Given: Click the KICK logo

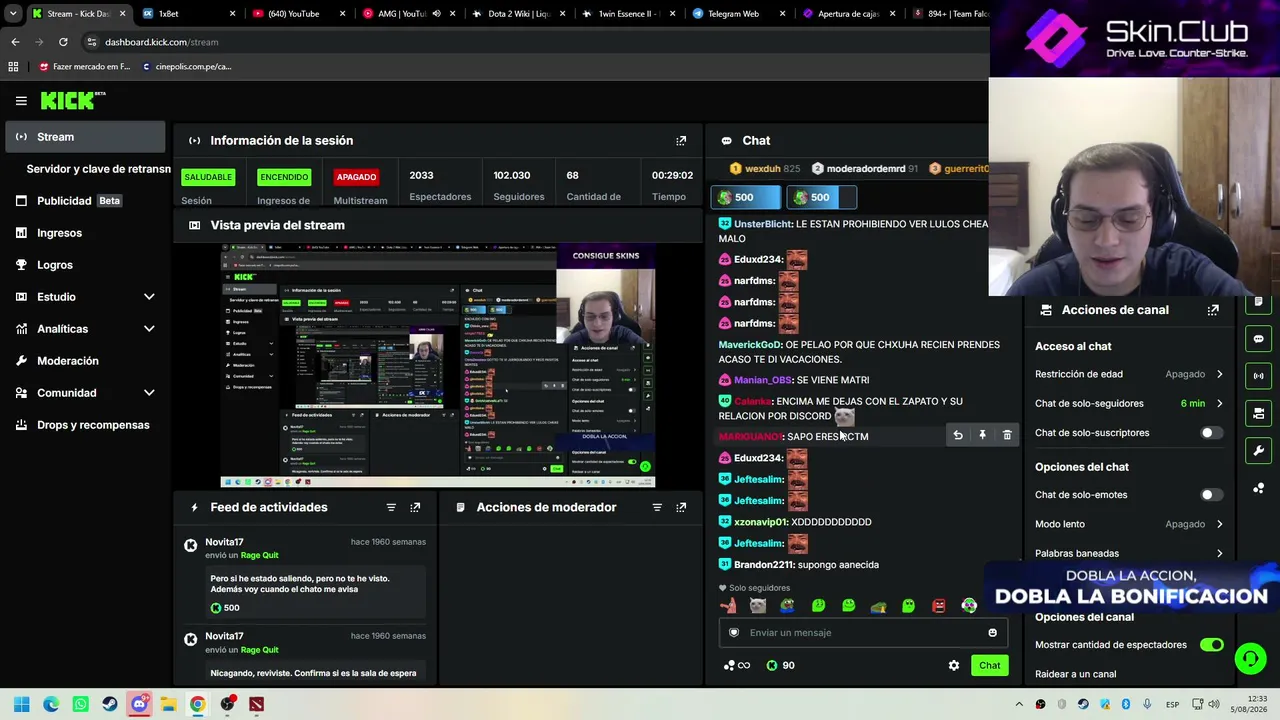Looking at the screenshot, I should 72,100.
